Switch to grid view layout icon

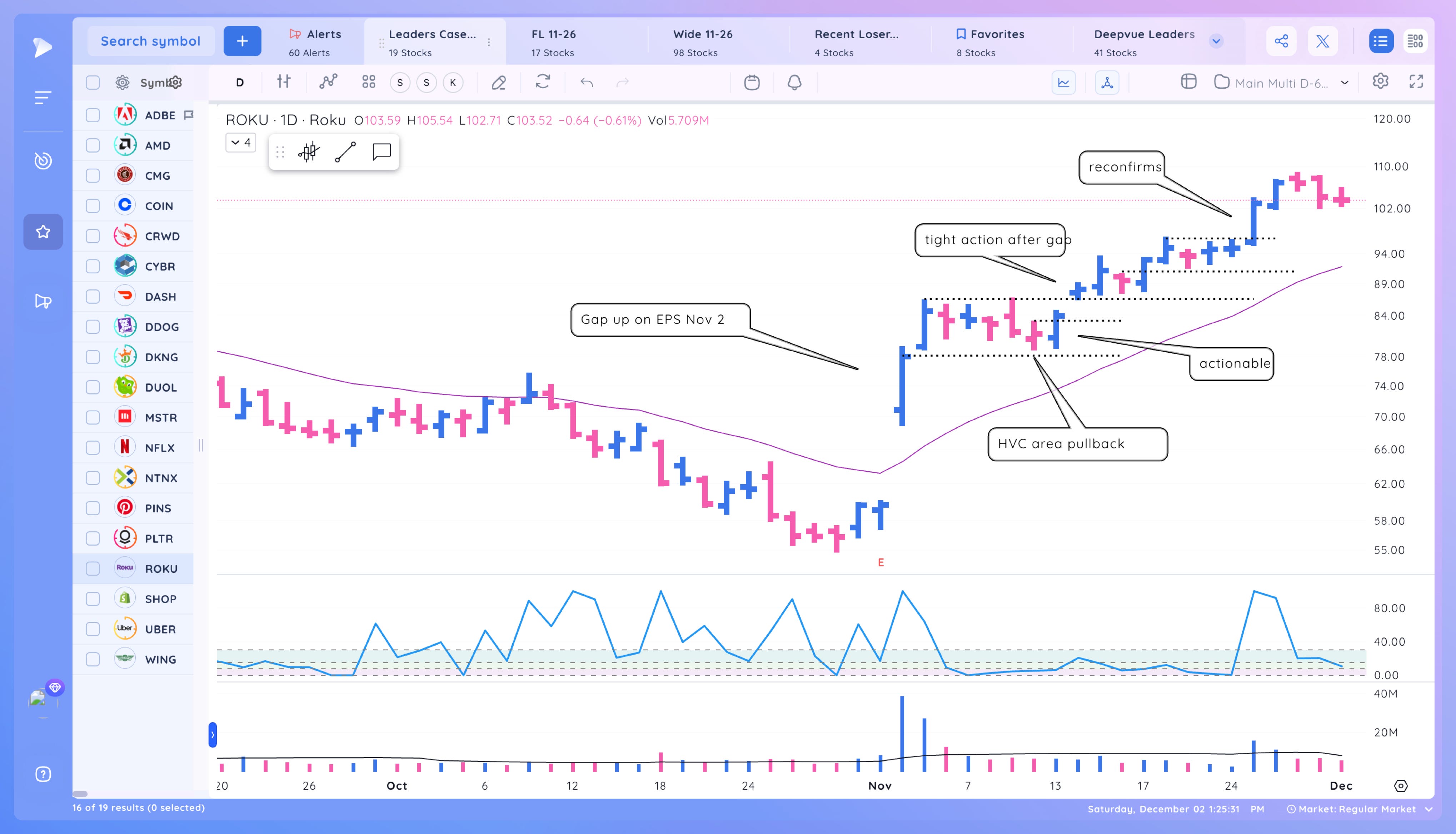coord(1415,41)
